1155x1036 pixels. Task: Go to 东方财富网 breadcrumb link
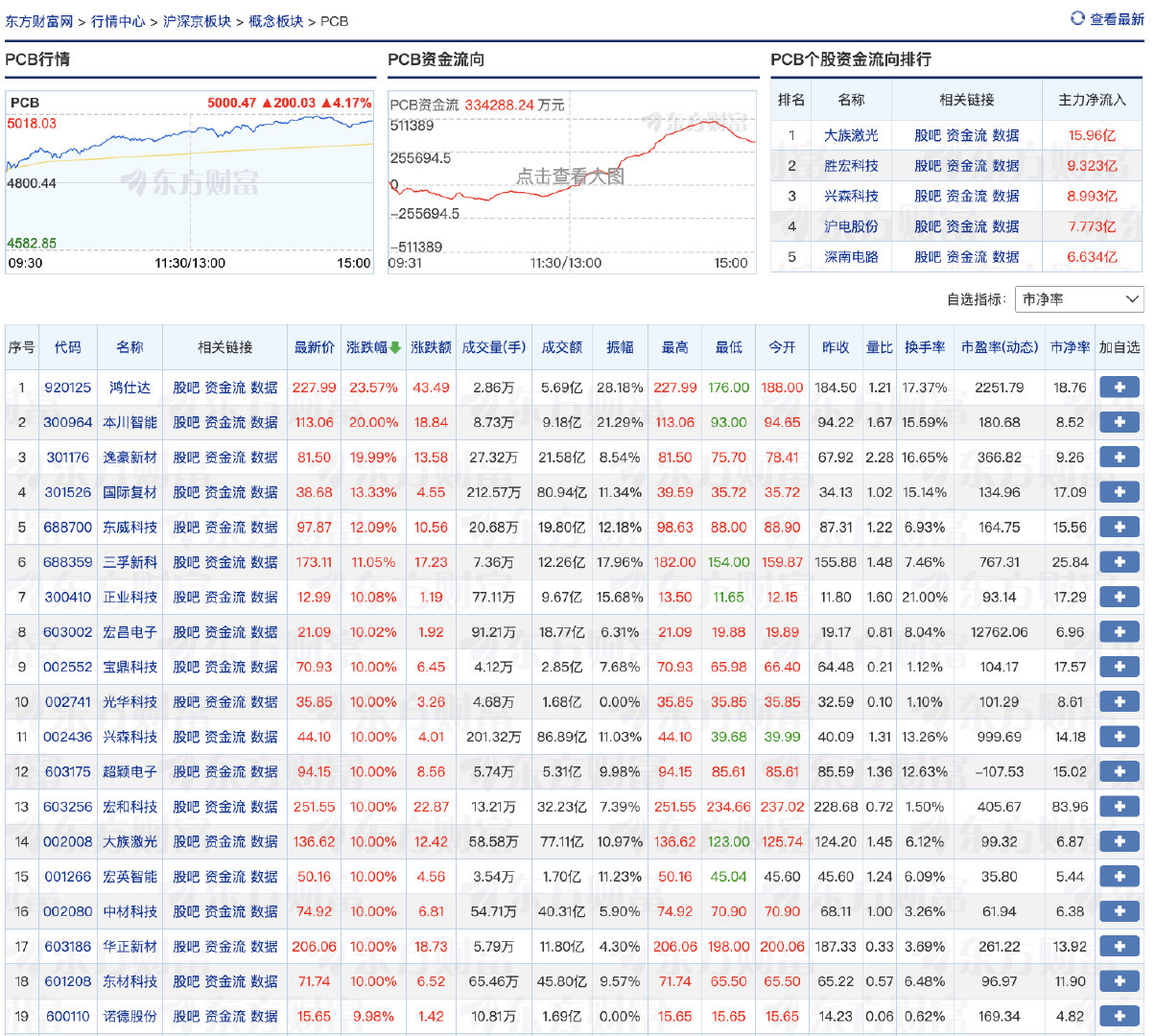click(39, 21)
